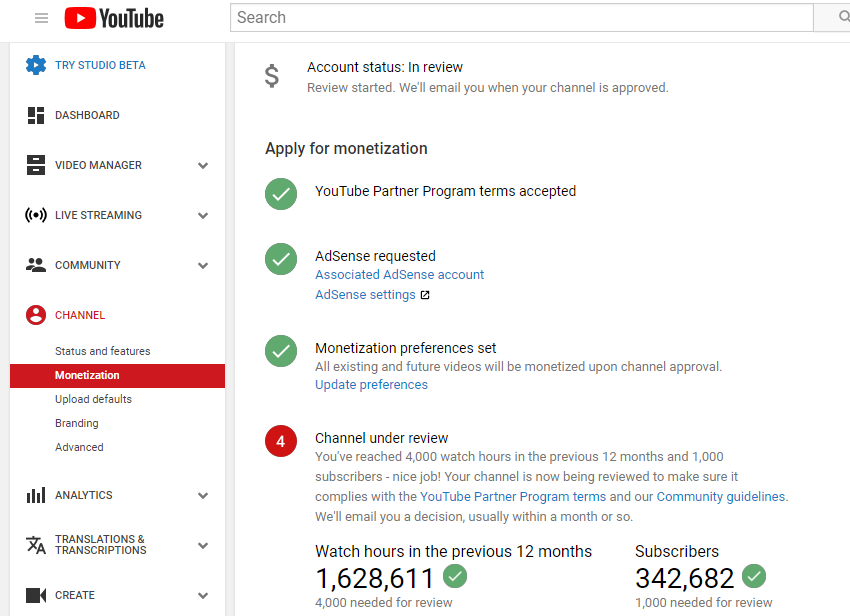The width and height of the screenshot is (850, 616).
Task: Open Try Studio Beta
Action: (x=100, y=65)
